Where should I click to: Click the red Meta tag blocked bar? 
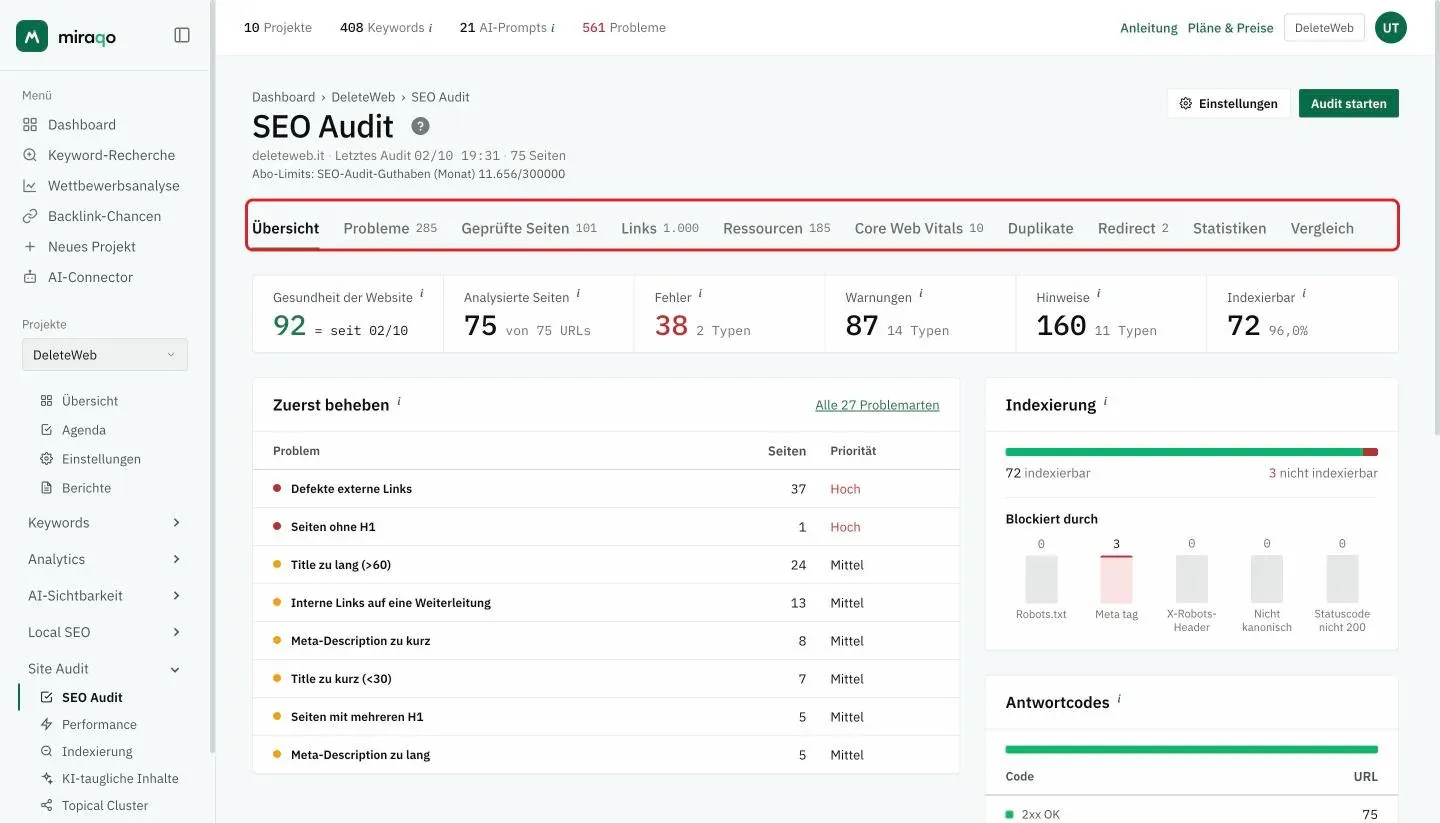click(1116, 579)
